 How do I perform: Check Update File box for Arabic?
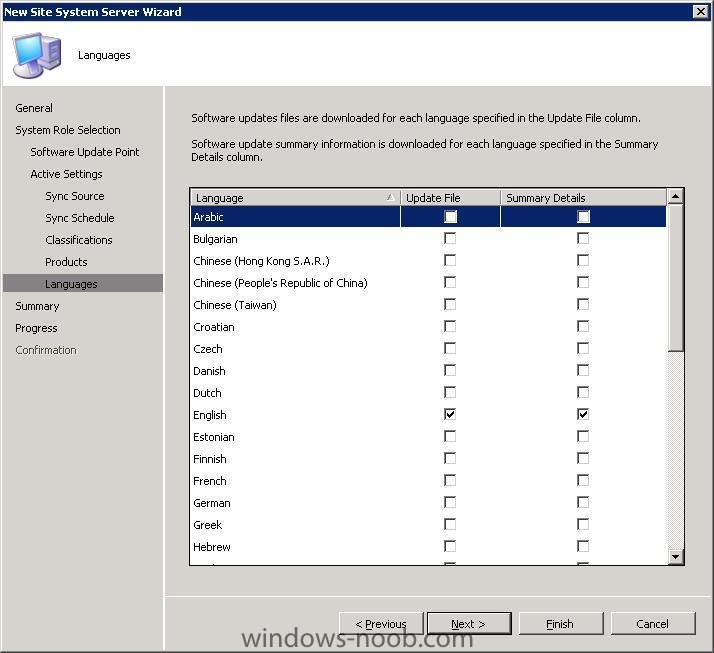pos(450,216)
